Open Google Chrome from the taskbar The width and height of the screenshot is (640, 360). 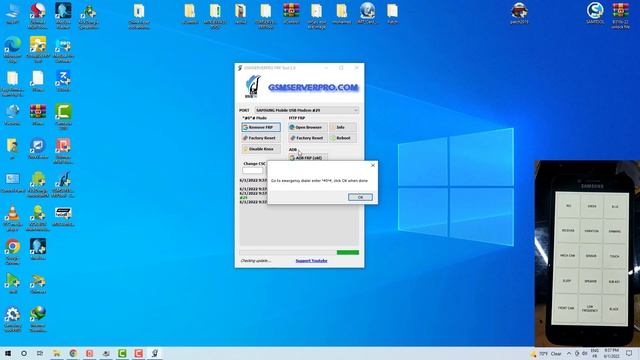(x=73, y=353)
